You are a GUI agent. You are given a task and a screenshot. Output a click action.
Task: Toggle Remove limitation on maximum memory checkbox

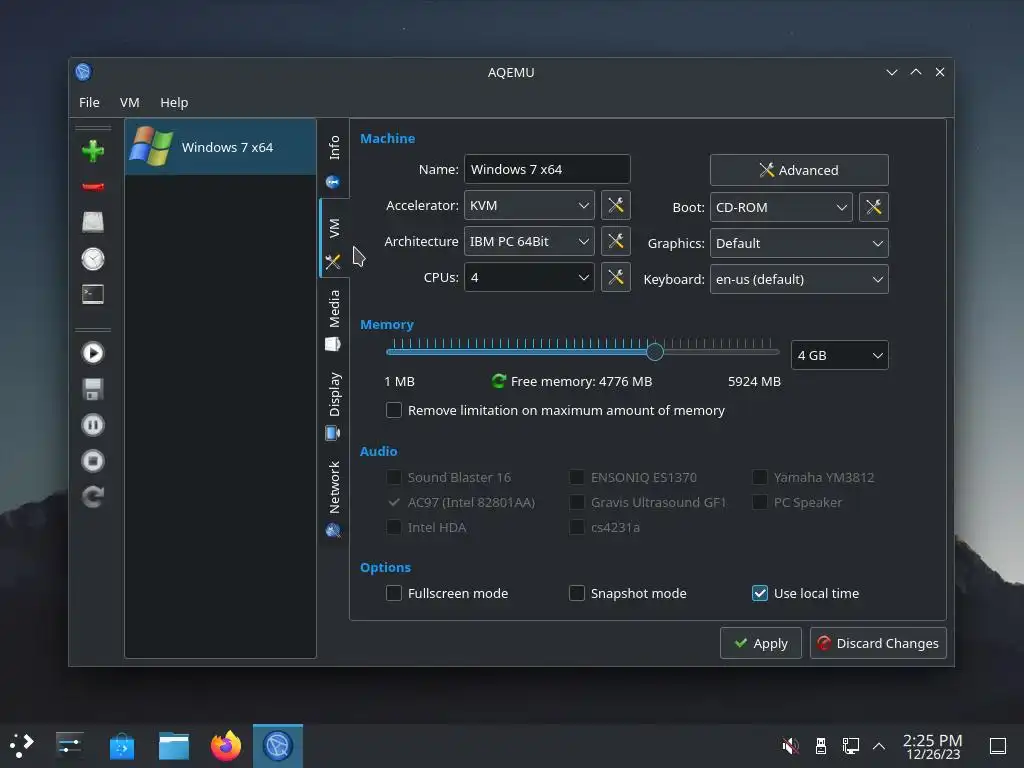point(394,410)
